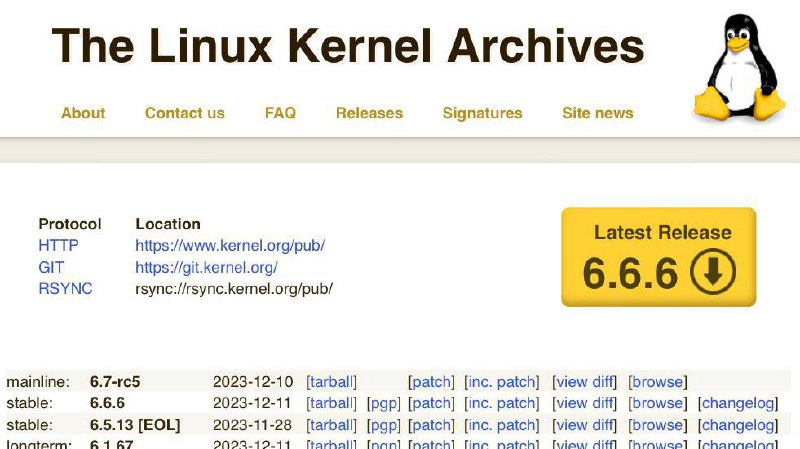Click the RSYNC protocol link
This screenshot has height=449, width=800.
(65, 289)
